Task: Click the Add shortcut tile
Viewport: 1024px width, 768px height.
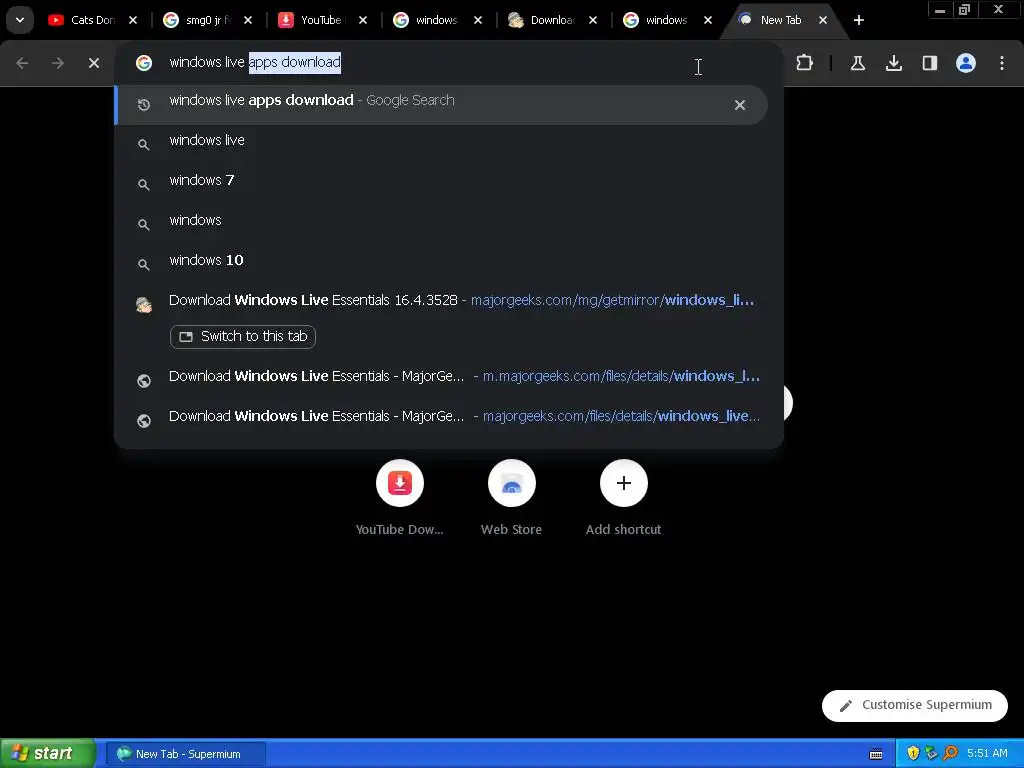Action: coord(624,498)
